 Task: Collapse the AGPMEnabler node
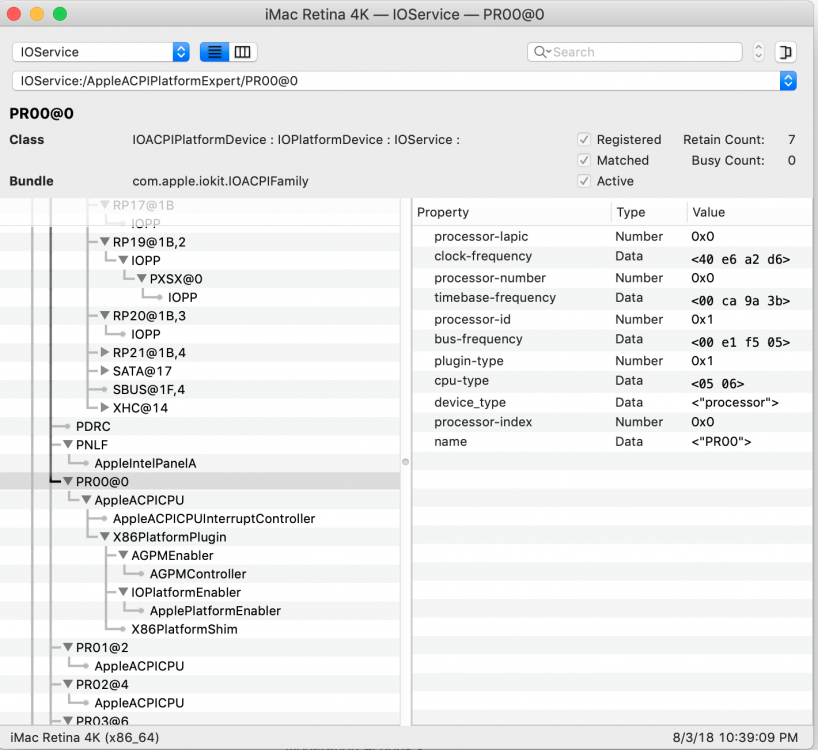[123, 555]
